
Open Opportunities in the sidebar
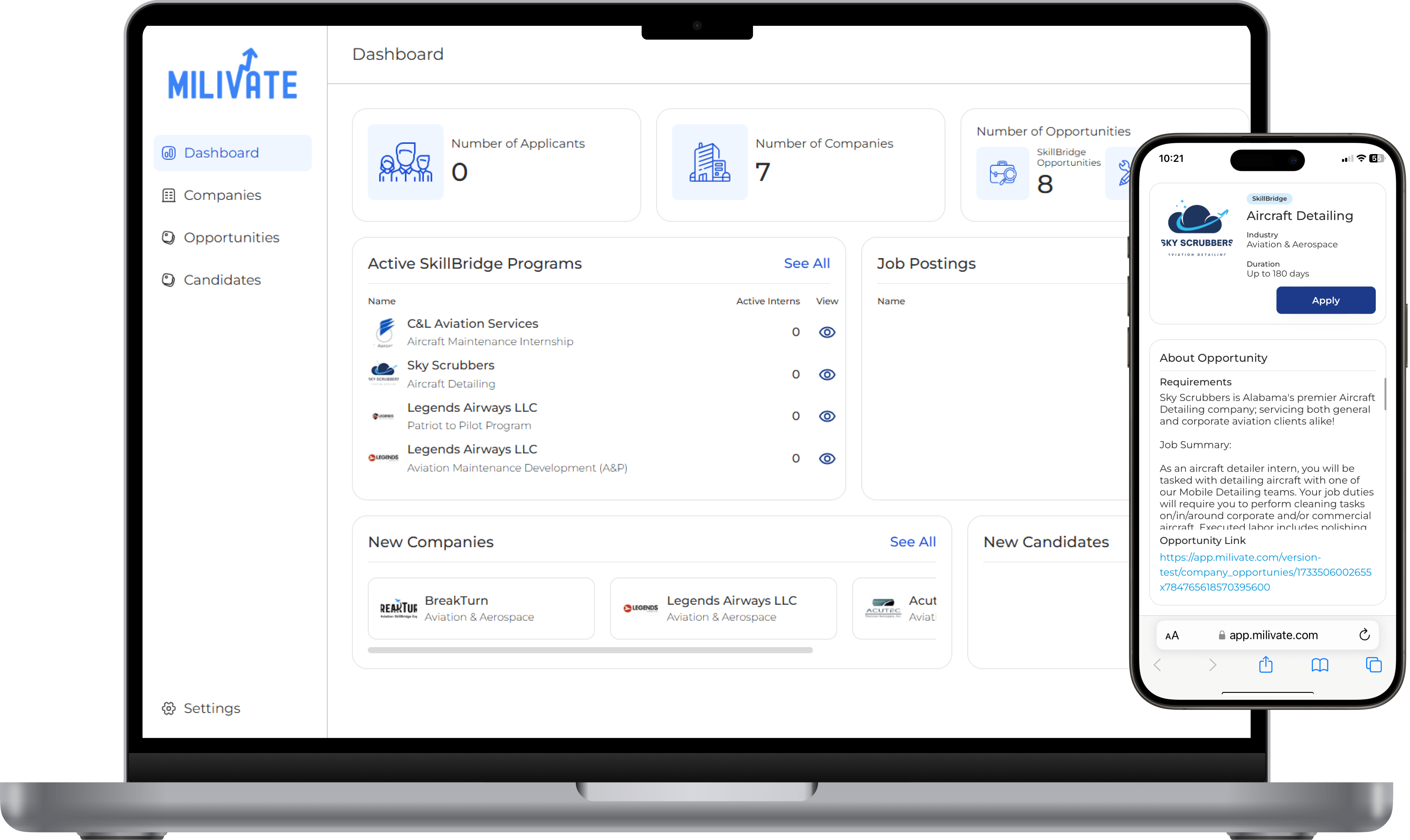coord(231,238)
